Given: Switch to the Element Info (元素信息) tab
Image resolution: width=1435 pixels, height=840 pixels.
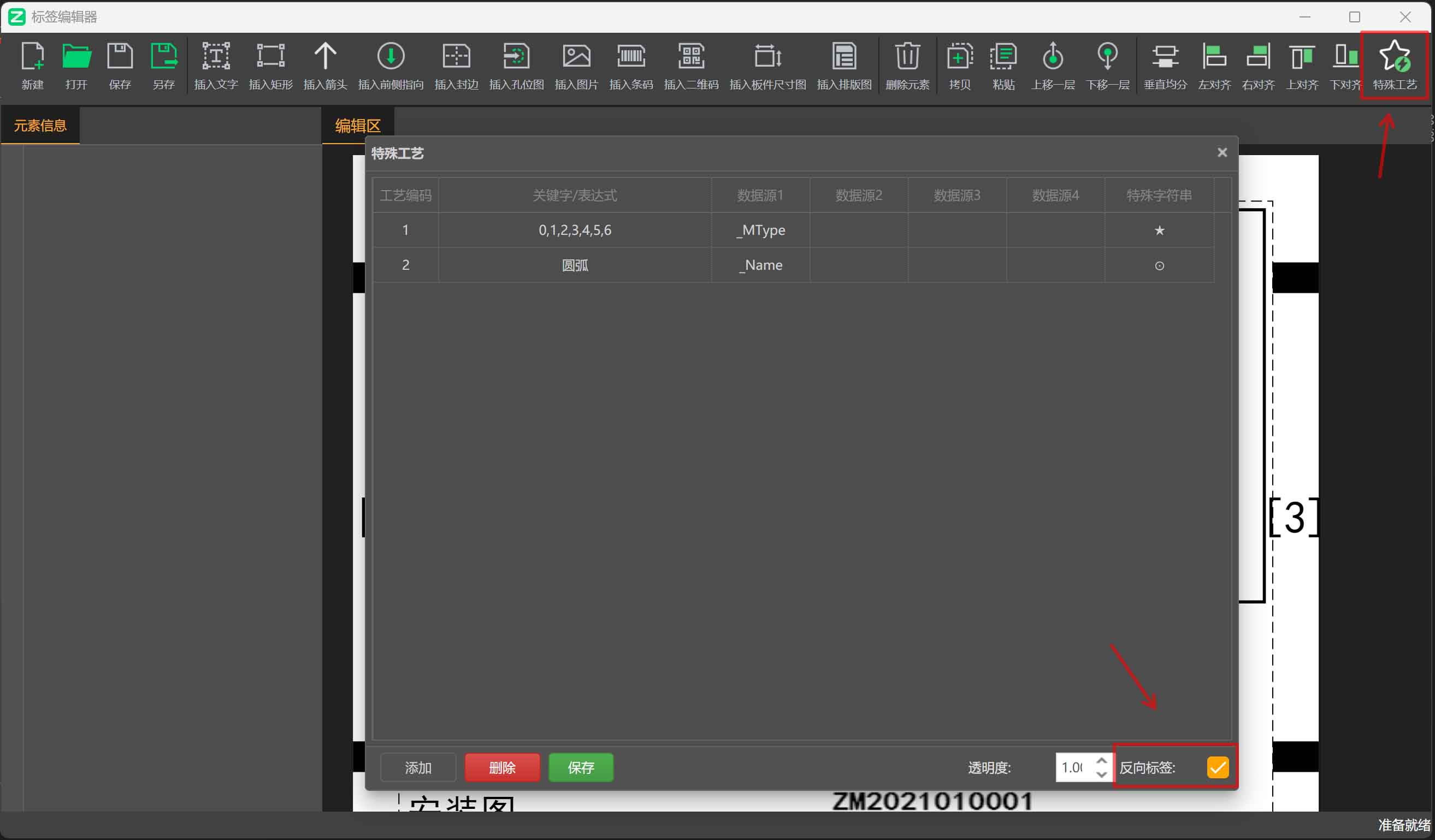Looking at the screenshot, I should click(x=40, y=125).
